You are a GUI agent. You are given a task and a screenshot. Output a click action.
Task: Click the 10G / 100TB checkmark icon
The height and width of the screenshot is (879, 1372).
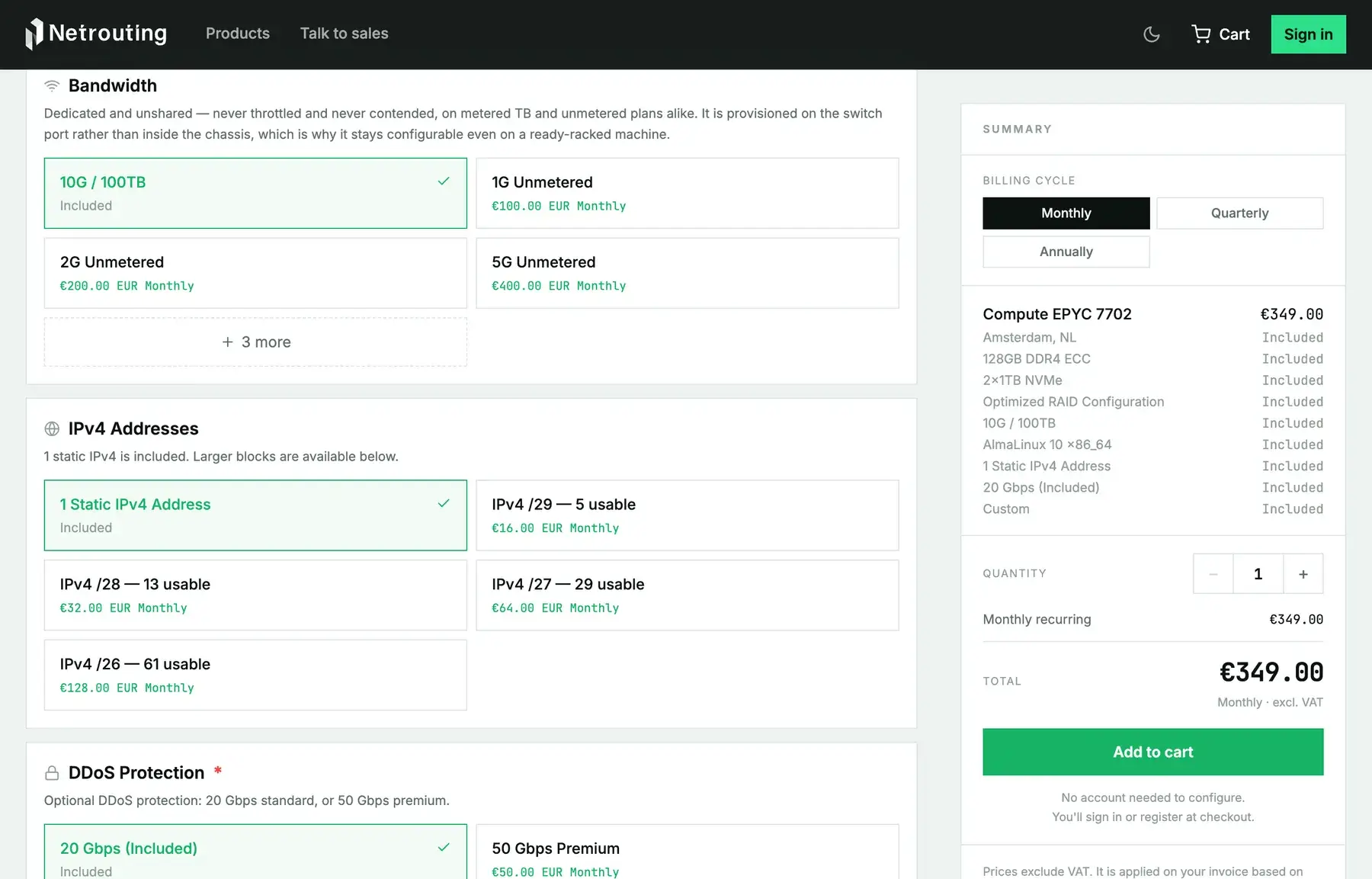(x=444, y=181)
